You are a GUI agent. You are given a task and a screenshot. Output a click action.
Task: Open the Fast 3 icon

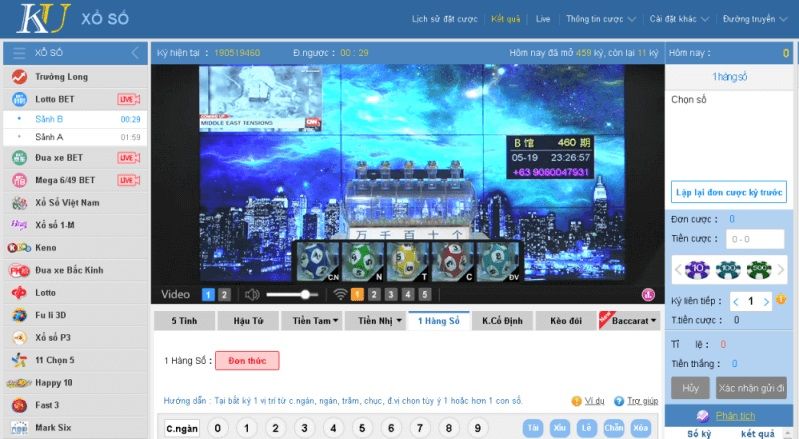[19, 405]
